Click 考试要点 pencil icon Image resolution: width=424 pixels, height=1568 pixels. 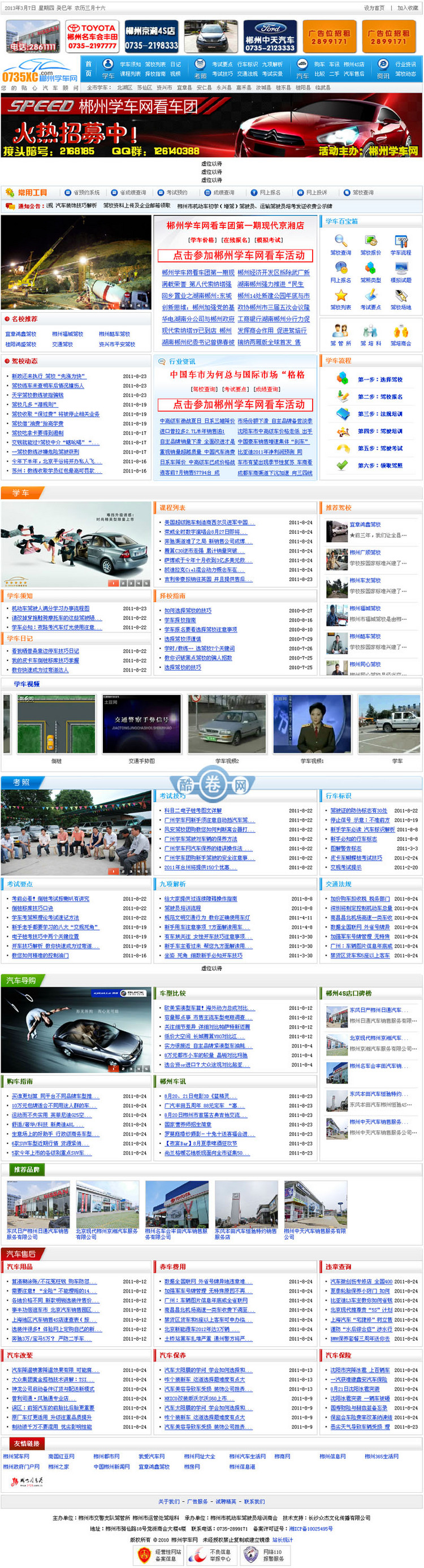pos(370,295)
